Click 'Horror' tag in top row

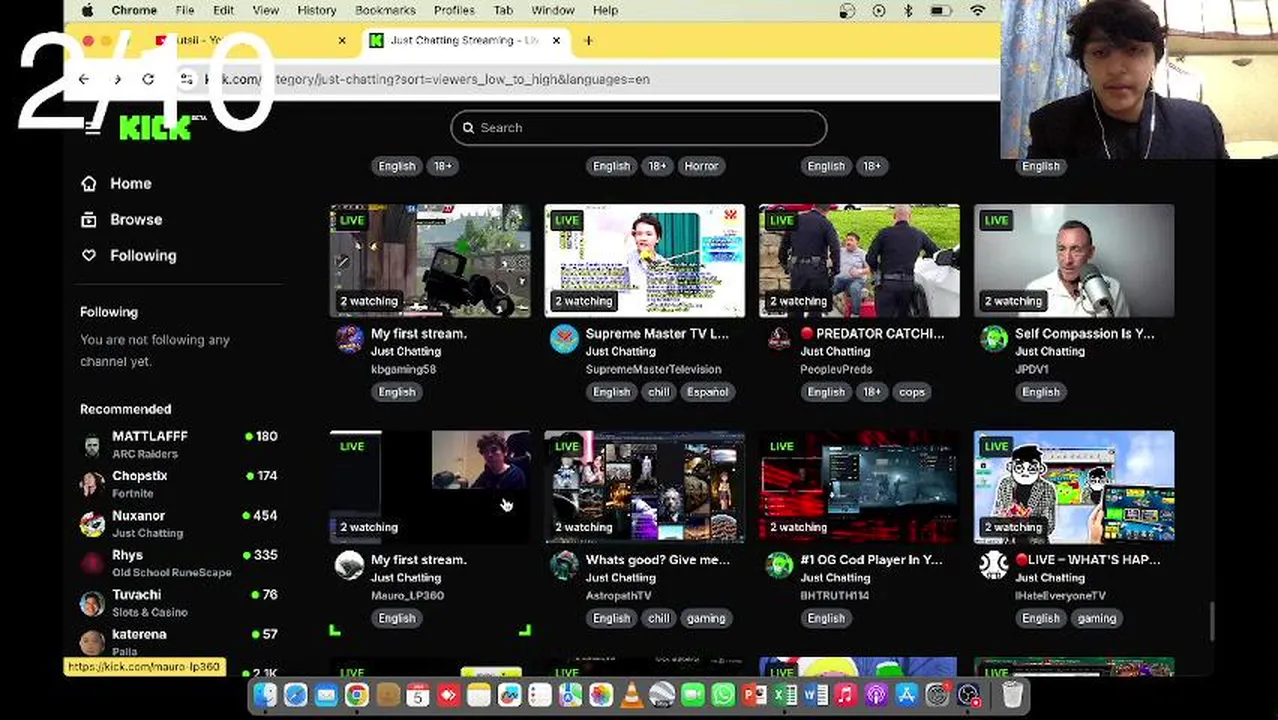701,166
